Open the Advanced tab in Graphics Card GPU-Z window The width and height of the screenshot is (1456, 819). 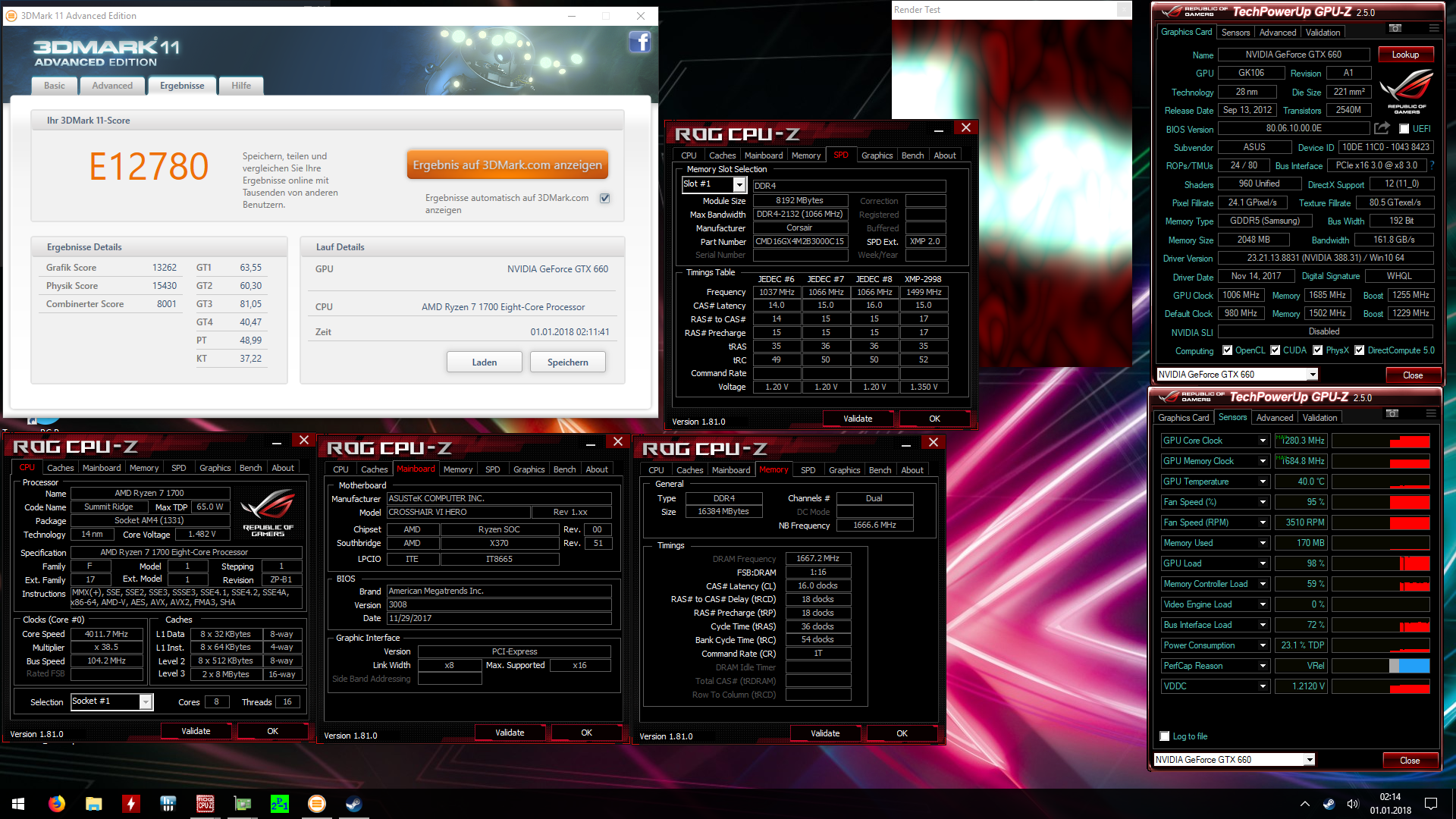click(1277, 33)
